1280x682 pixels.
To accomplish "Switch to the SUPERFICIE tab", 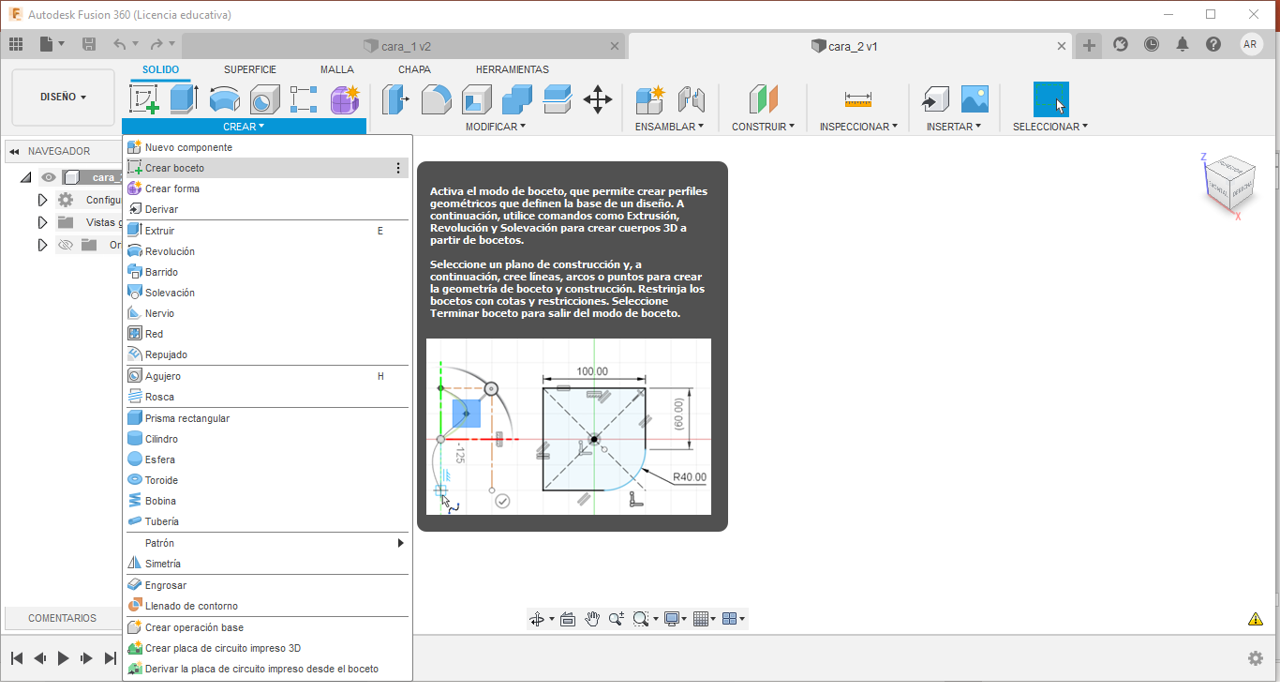I will (250, 70).
